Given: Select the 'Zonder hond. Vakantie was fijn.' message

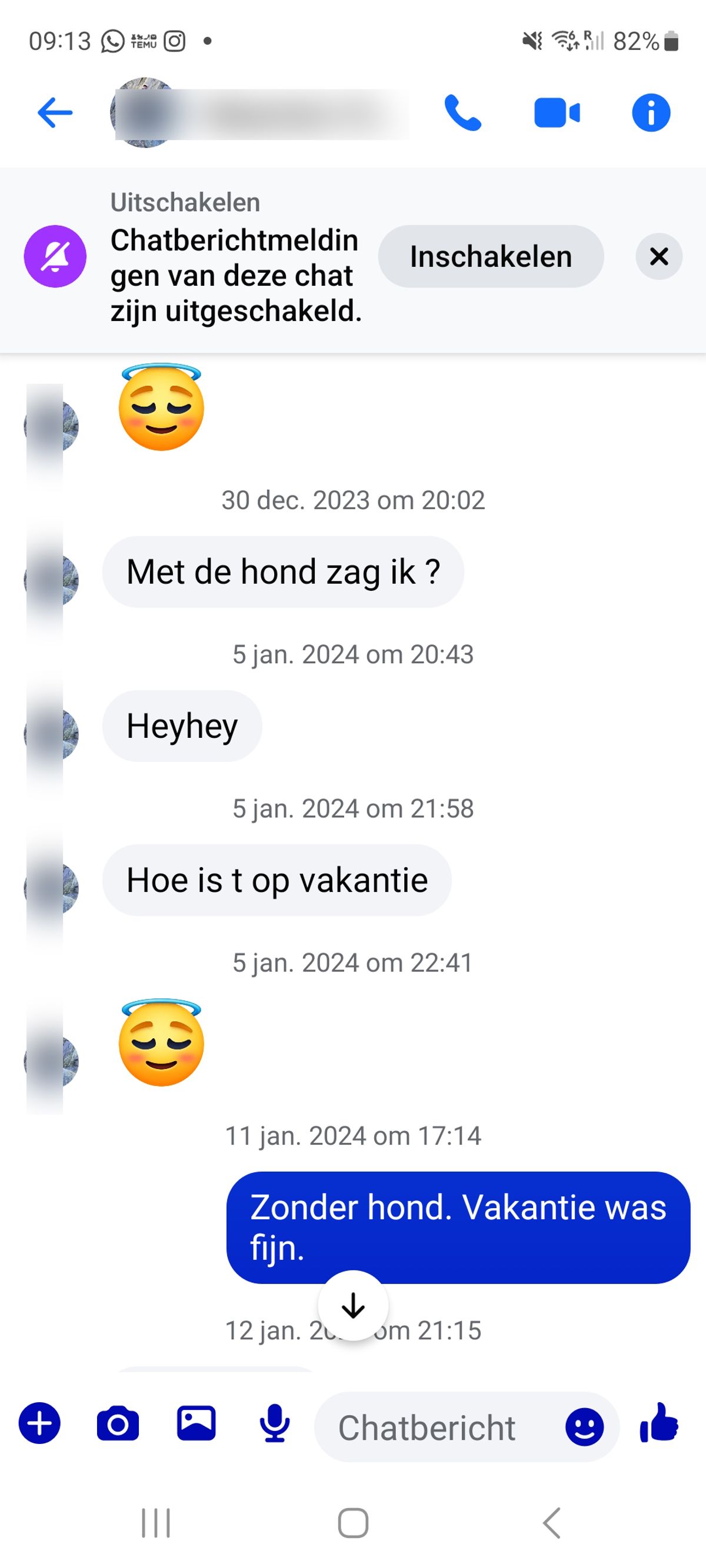Looking at the screenshot, I should click(458, 1228).
